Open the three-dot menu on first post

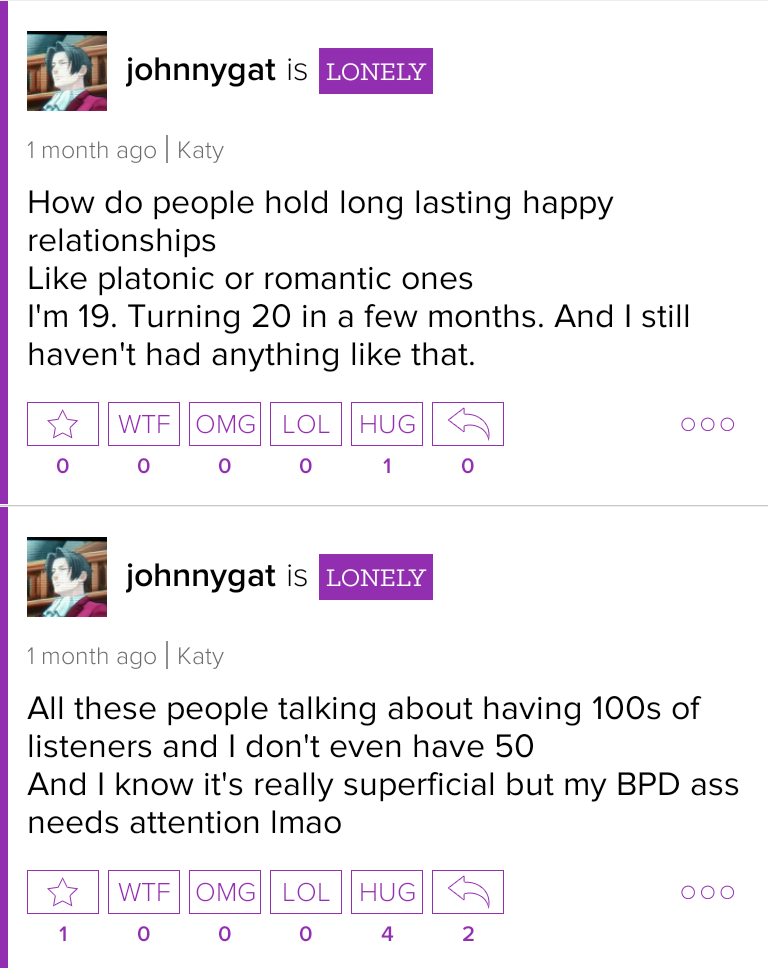click(707, 424)
